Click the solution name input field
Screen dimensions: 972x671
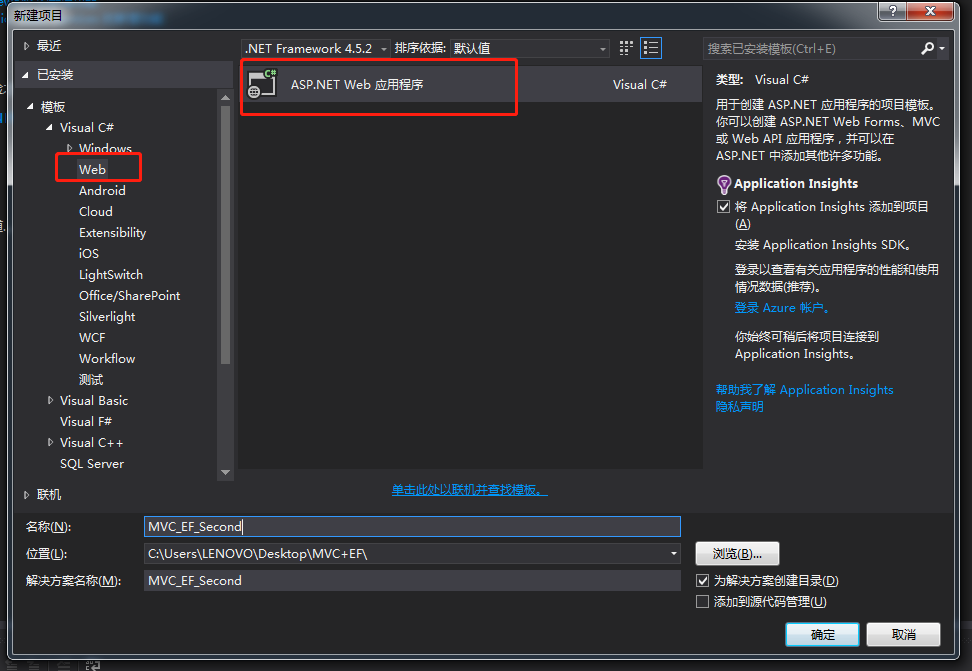[x=412, y=580]
